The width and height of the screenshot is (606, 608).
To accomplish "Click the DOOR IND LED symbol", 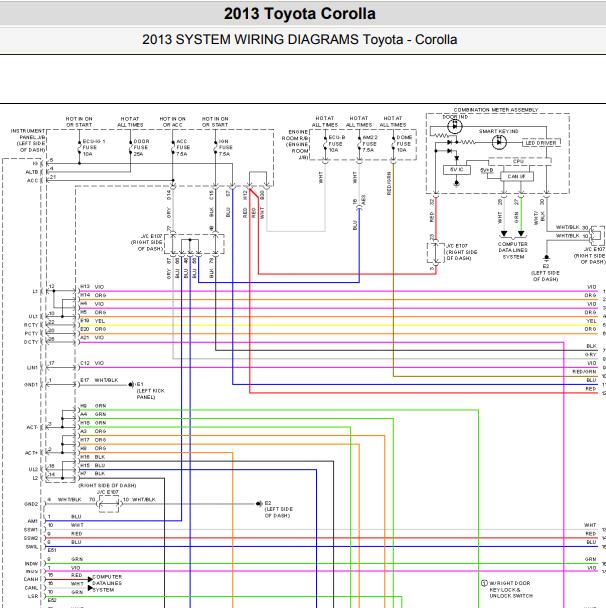I will [x=454, y=126].
